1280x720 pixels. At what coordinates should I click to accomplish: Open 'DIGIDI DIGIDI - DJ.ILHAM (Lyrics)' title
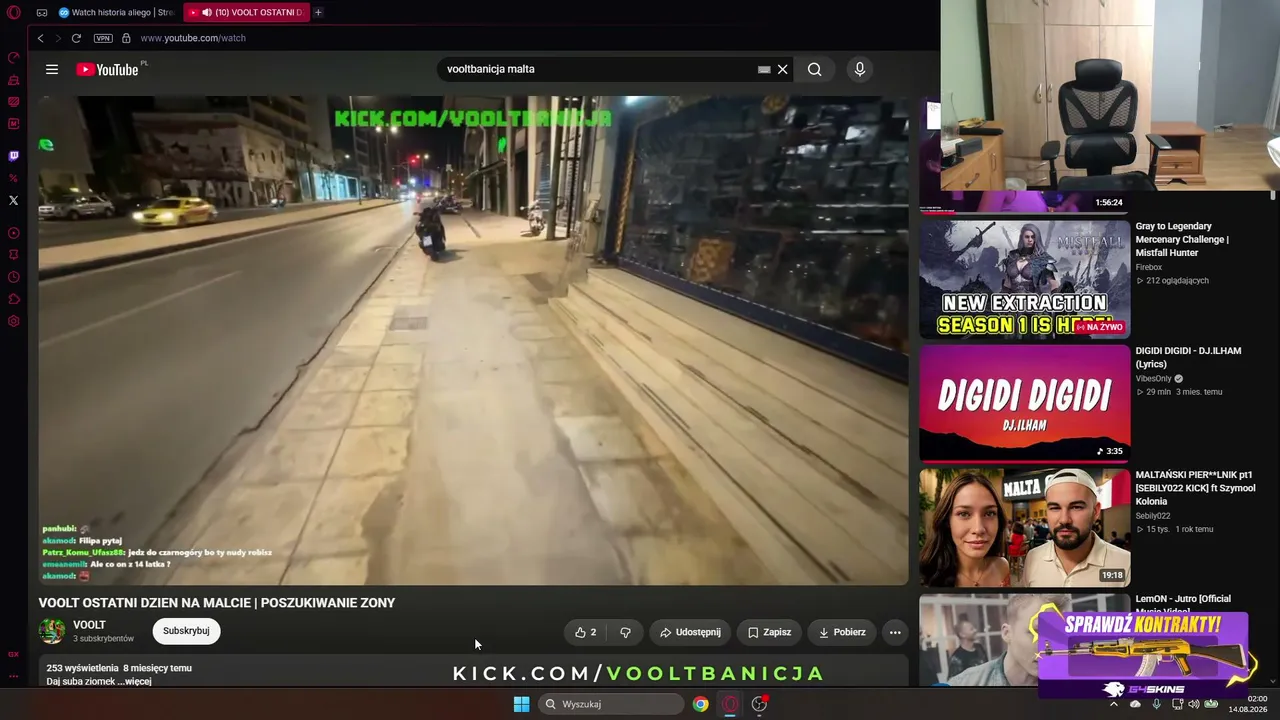point(1188,357)
